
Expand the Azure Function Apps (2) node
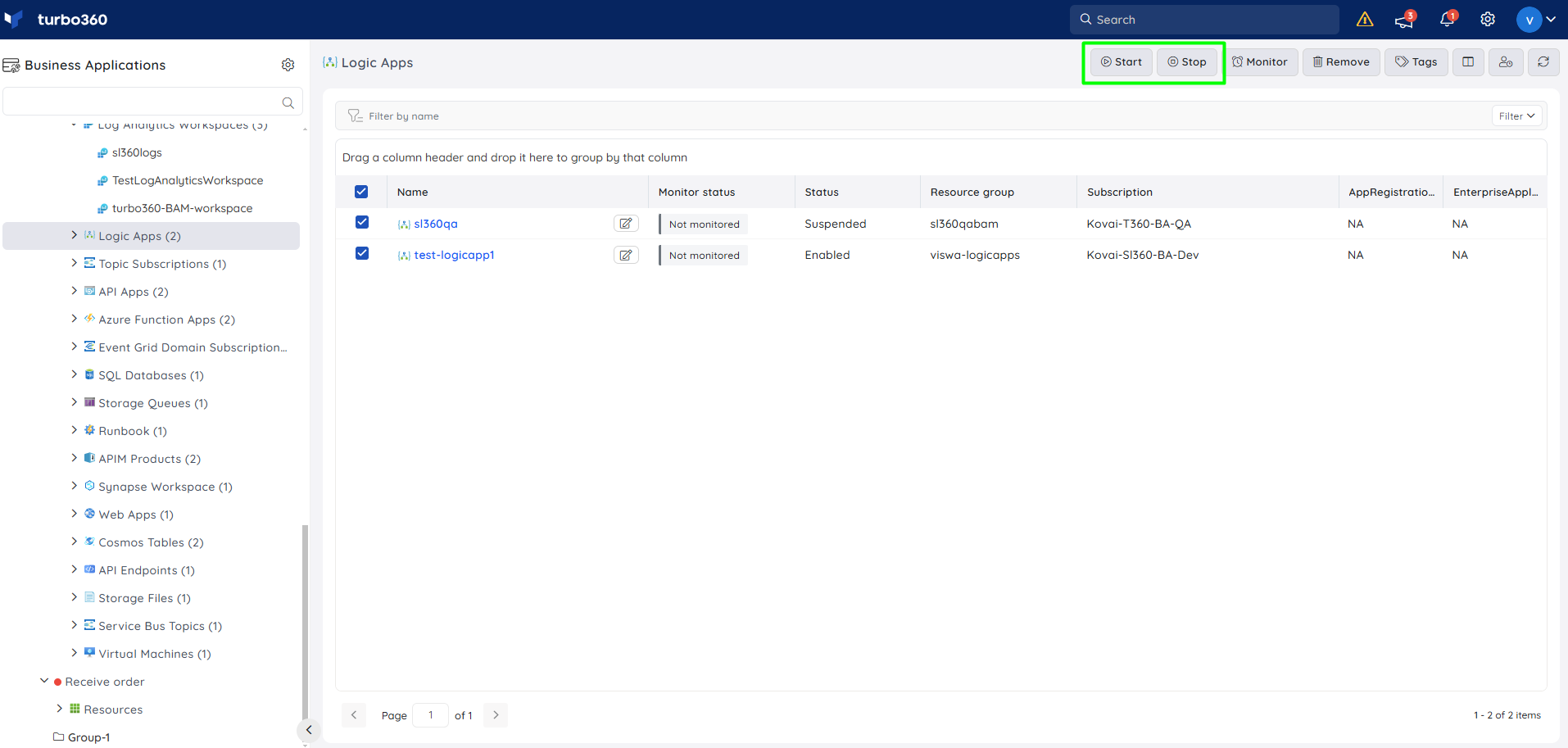[75, 319]
